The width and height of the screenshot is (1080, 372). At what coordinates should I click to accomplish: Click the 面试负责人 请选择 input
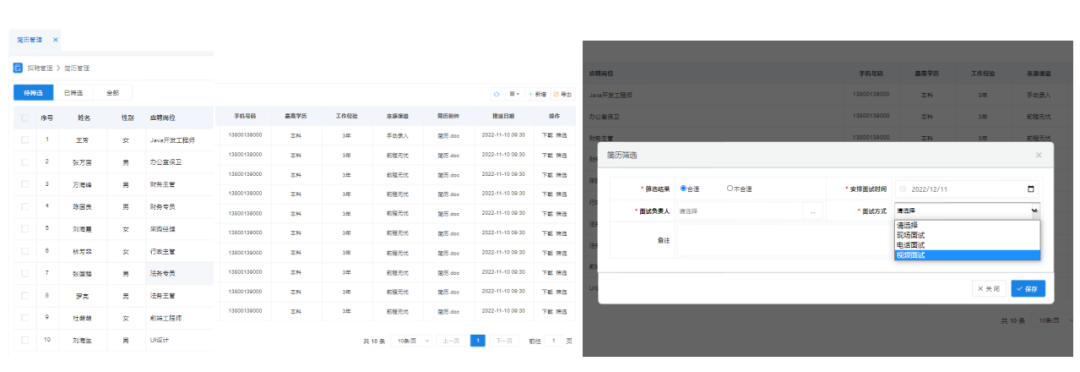(739, 211)
